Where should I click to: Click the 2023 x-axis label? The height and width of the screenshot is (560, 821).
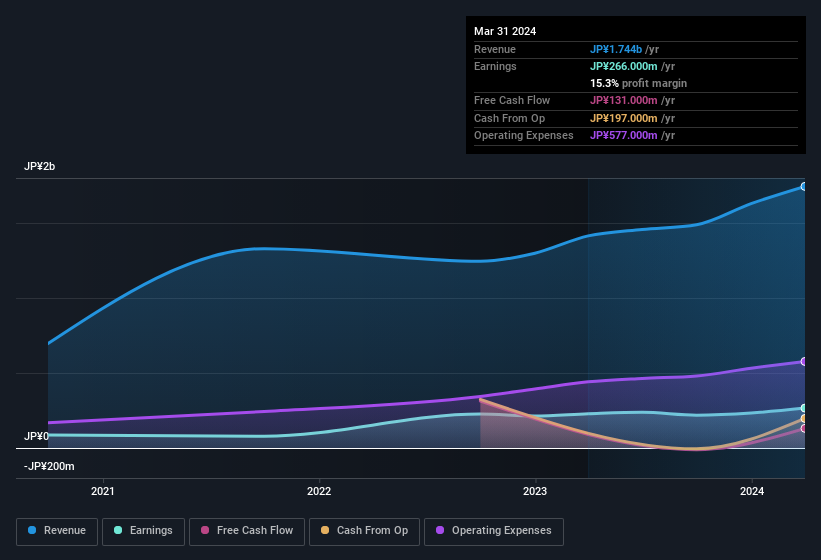point(535,491)
